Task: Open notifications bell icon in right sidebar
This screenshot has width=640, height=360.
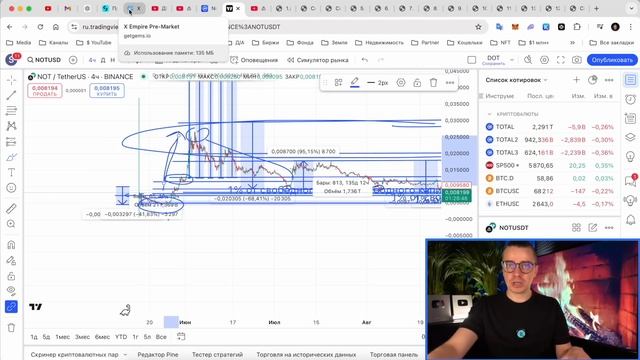Action: click(630, 220)
